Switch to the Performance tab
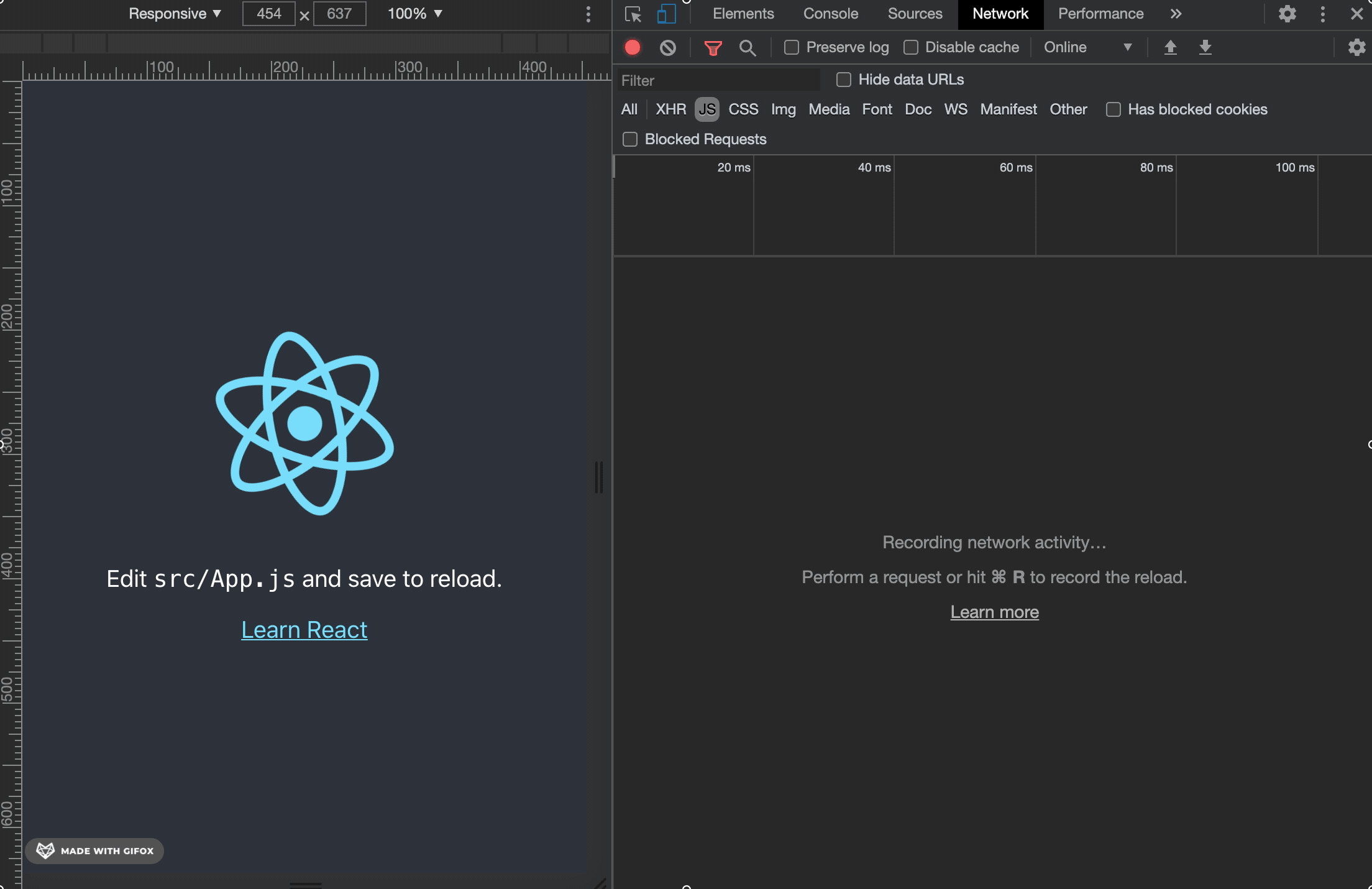The width and height of the screenshot is (1372, 889). 1100,14
